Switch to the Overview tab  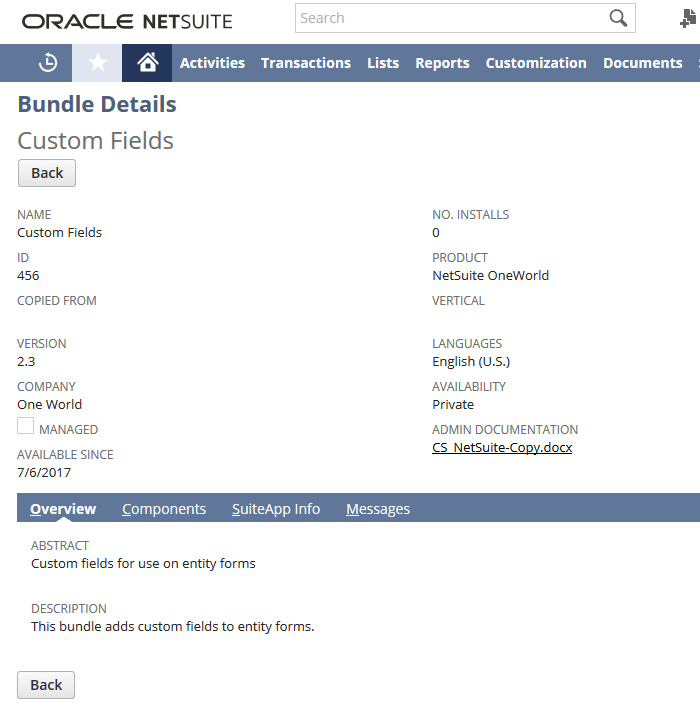63,509
